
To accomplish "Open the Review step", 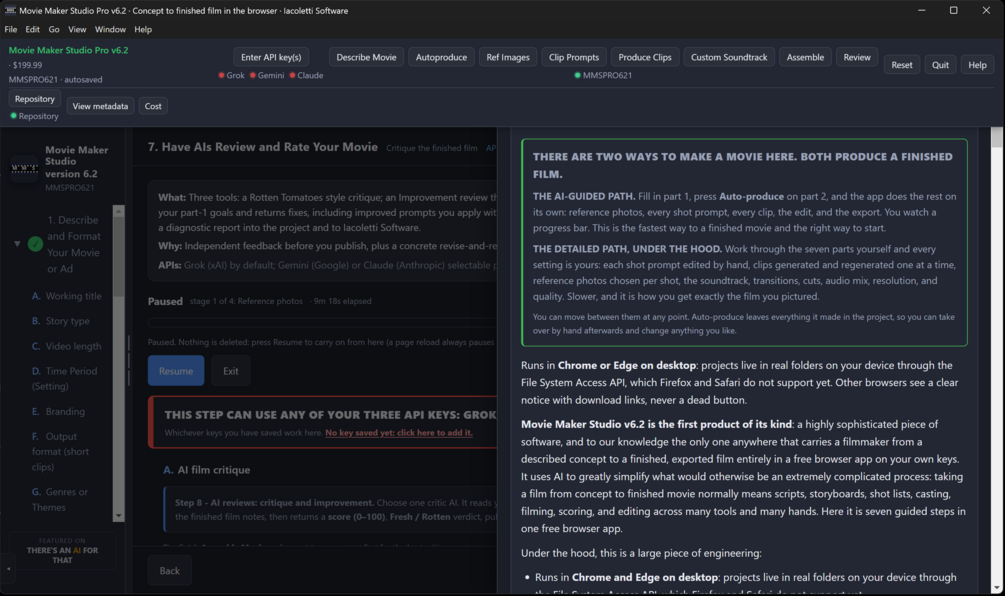I will click(857, 57).
